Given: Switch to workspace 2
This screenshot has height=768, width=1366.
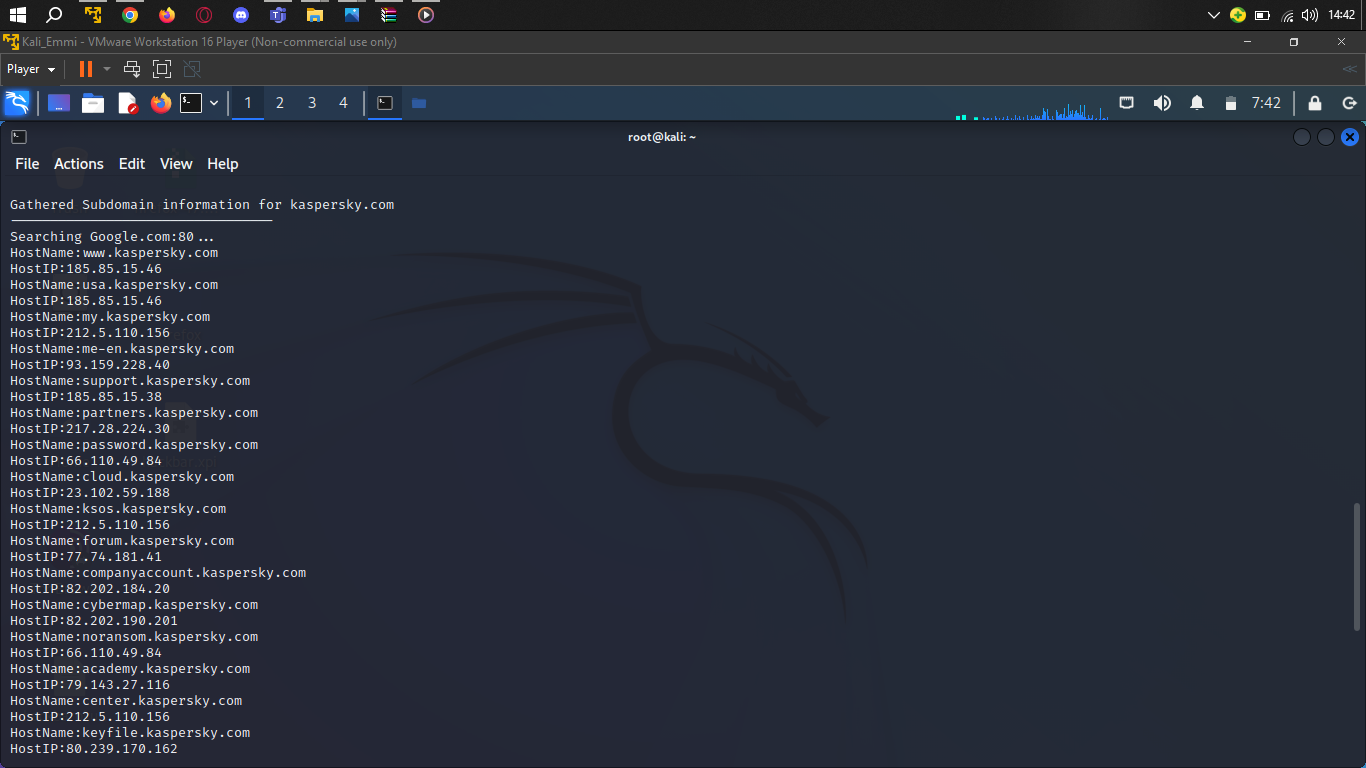Looking at the screenshot, I should pyautogui.click(x=280, y=103).
